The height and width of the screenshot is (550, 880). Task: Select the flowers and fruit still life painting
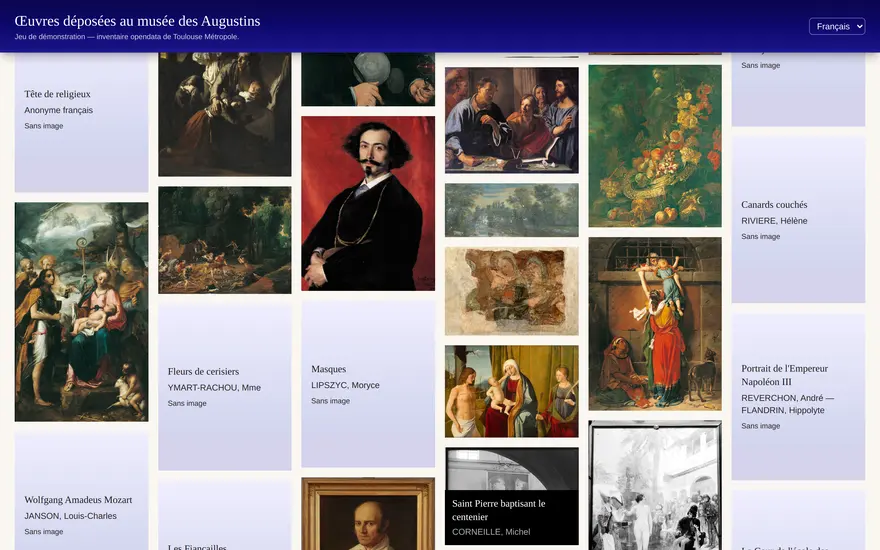coord(655,146)
